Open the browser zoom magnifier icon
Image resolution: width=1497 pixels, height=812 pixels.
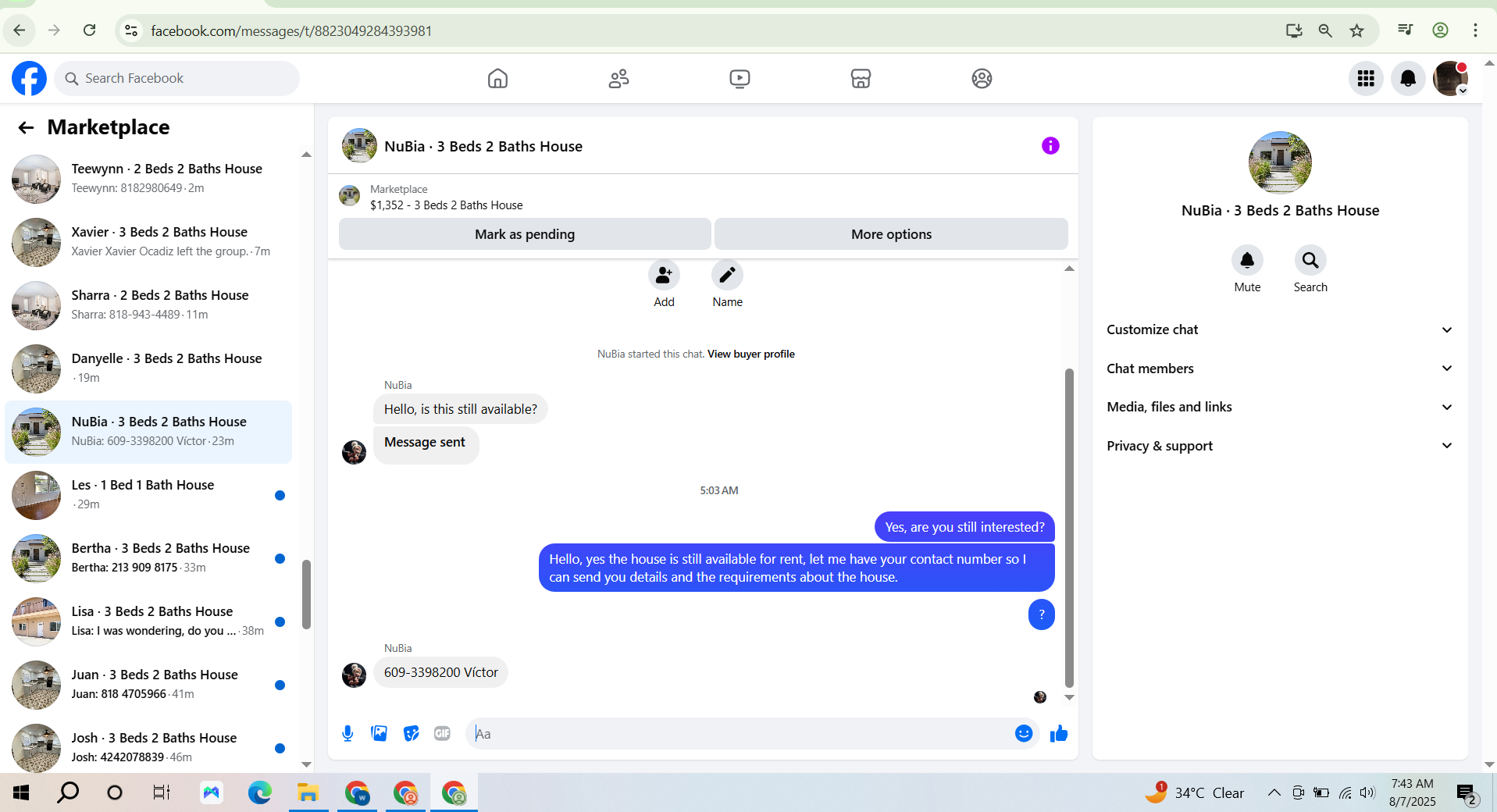tap(1325, 30)
